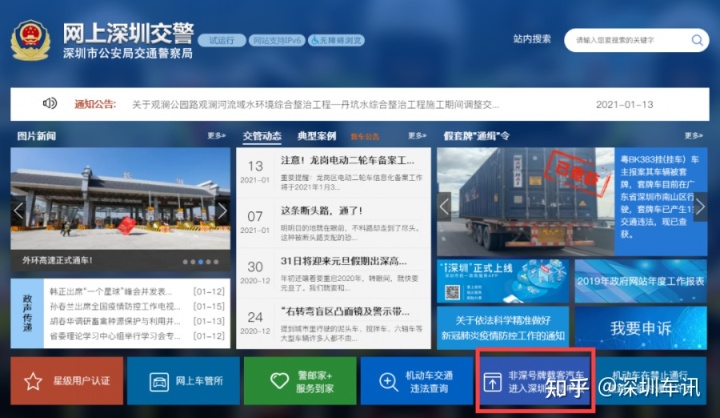
Task: Open 更多 link beside 图片新闻
Action: 216,136
